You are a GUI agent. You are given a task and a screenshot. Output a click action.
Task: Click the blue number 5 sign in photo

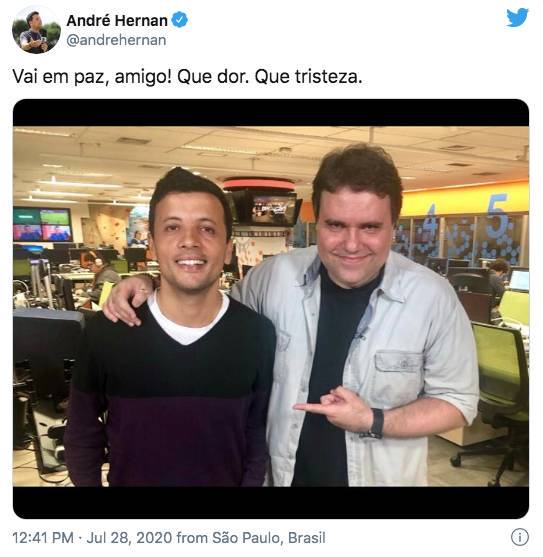coord(498,216)
